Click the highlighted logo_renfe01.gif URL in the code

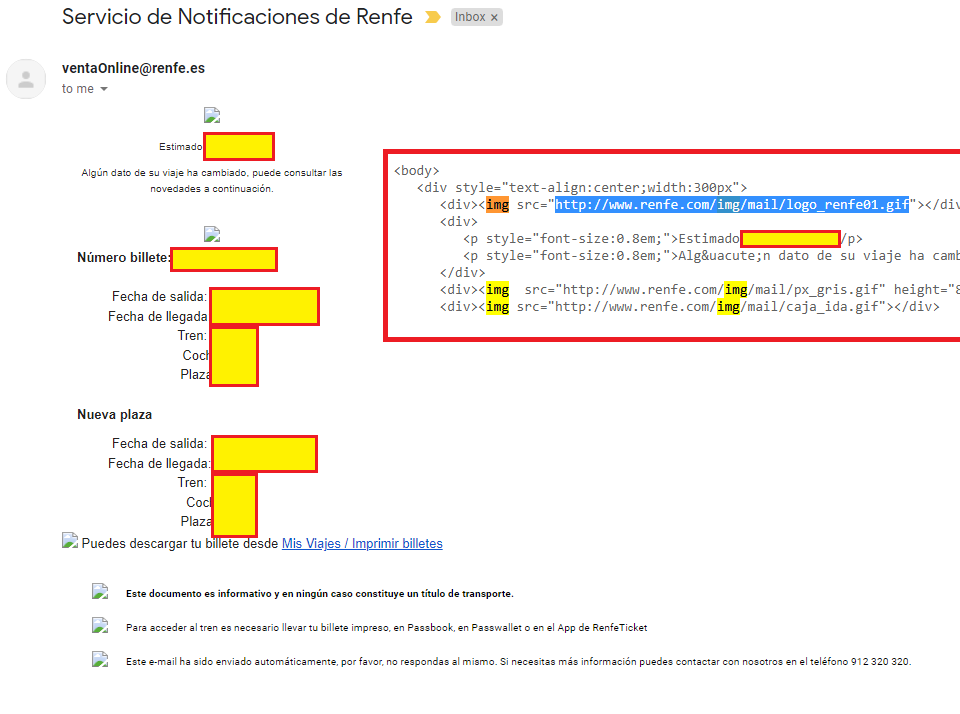(732, 205)
